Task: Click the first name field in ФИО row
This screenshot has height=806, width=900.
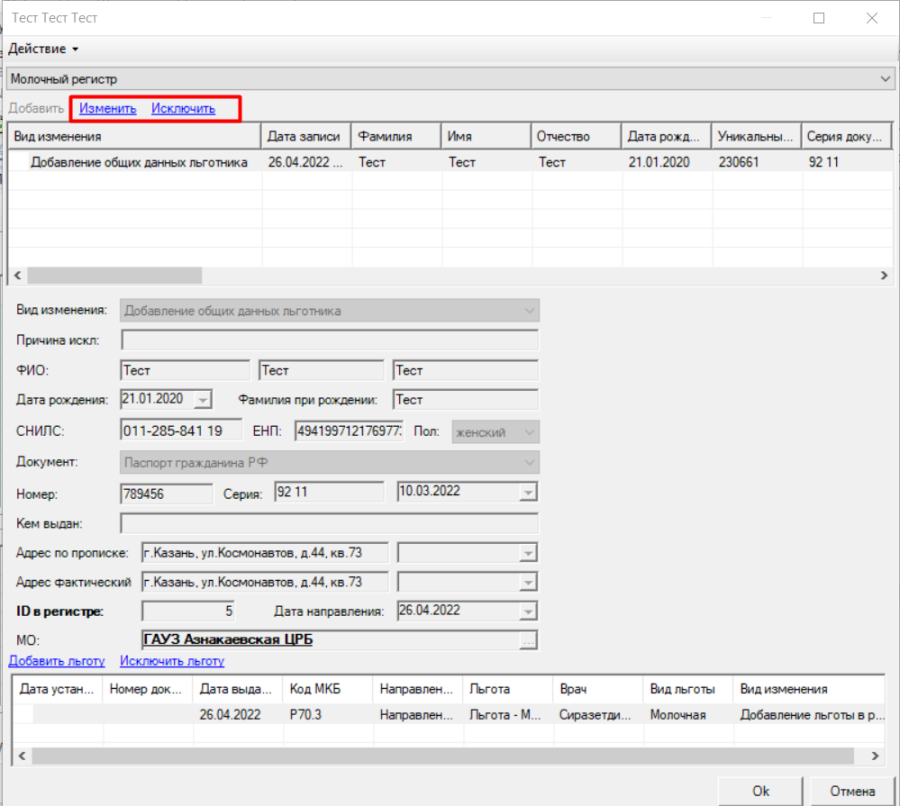Action: 321,370
